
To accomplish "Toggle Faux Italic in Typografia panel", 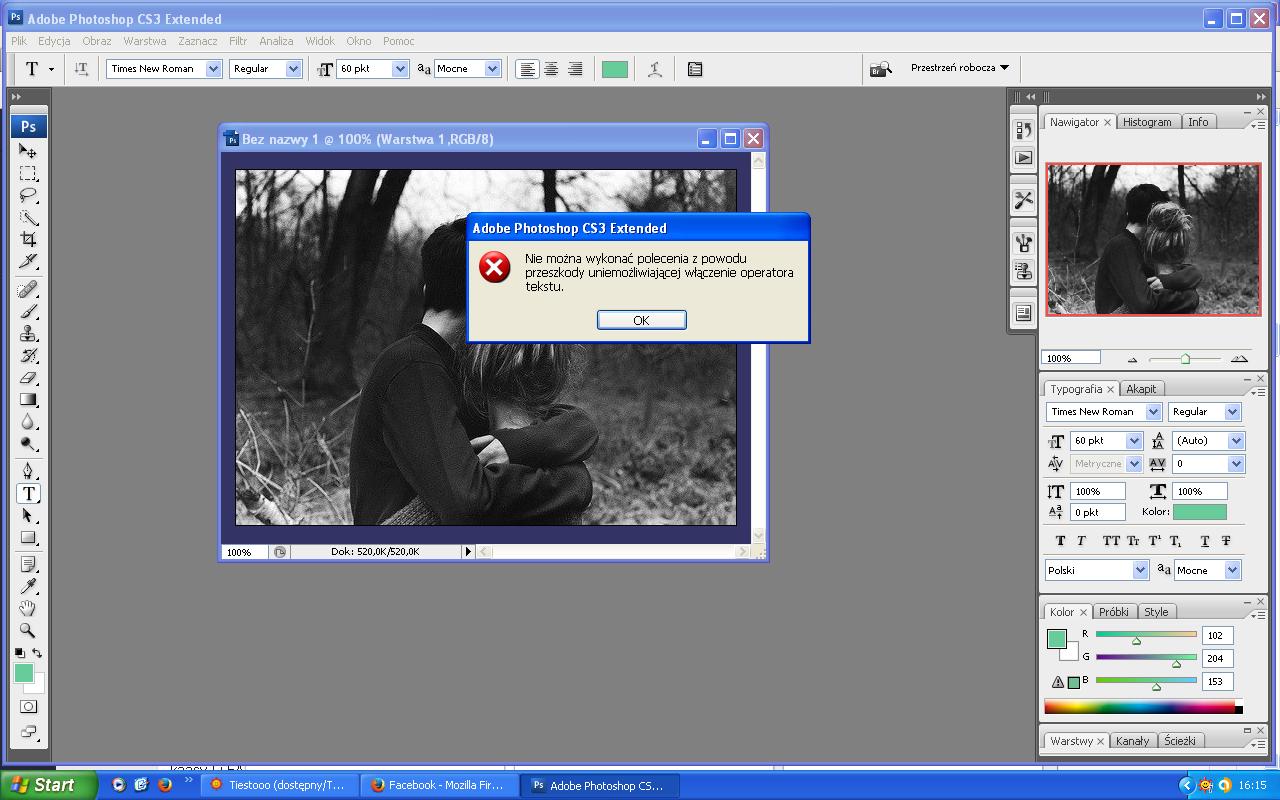I will tap(1081, 541).
